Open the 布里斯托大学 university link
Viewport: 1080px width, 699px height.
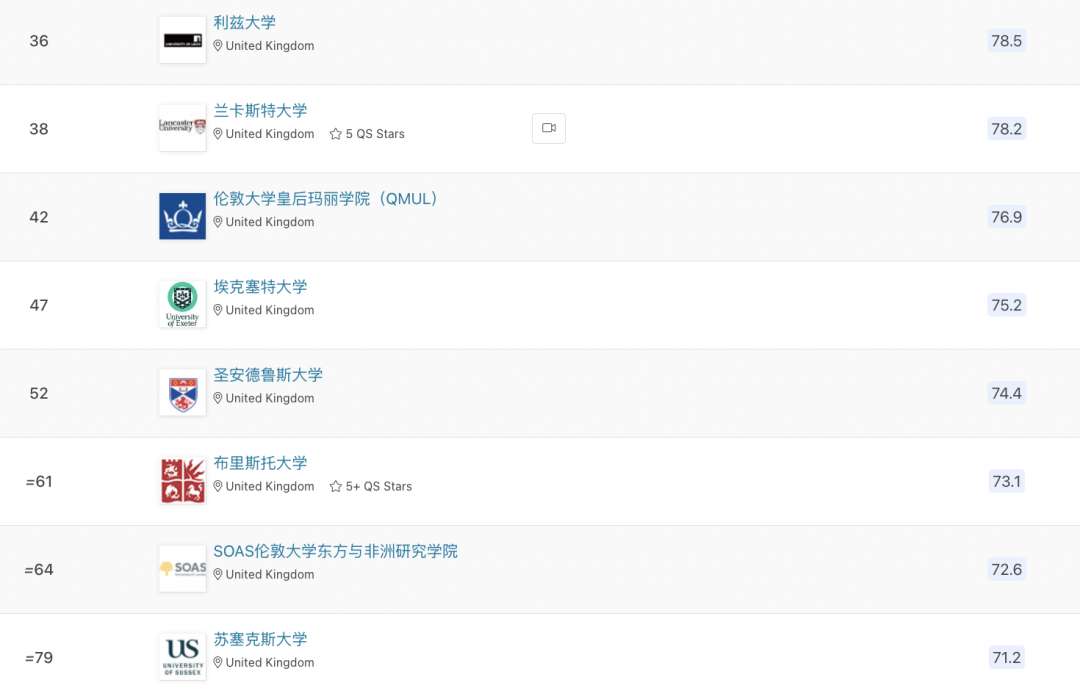(x=260, y=463)
